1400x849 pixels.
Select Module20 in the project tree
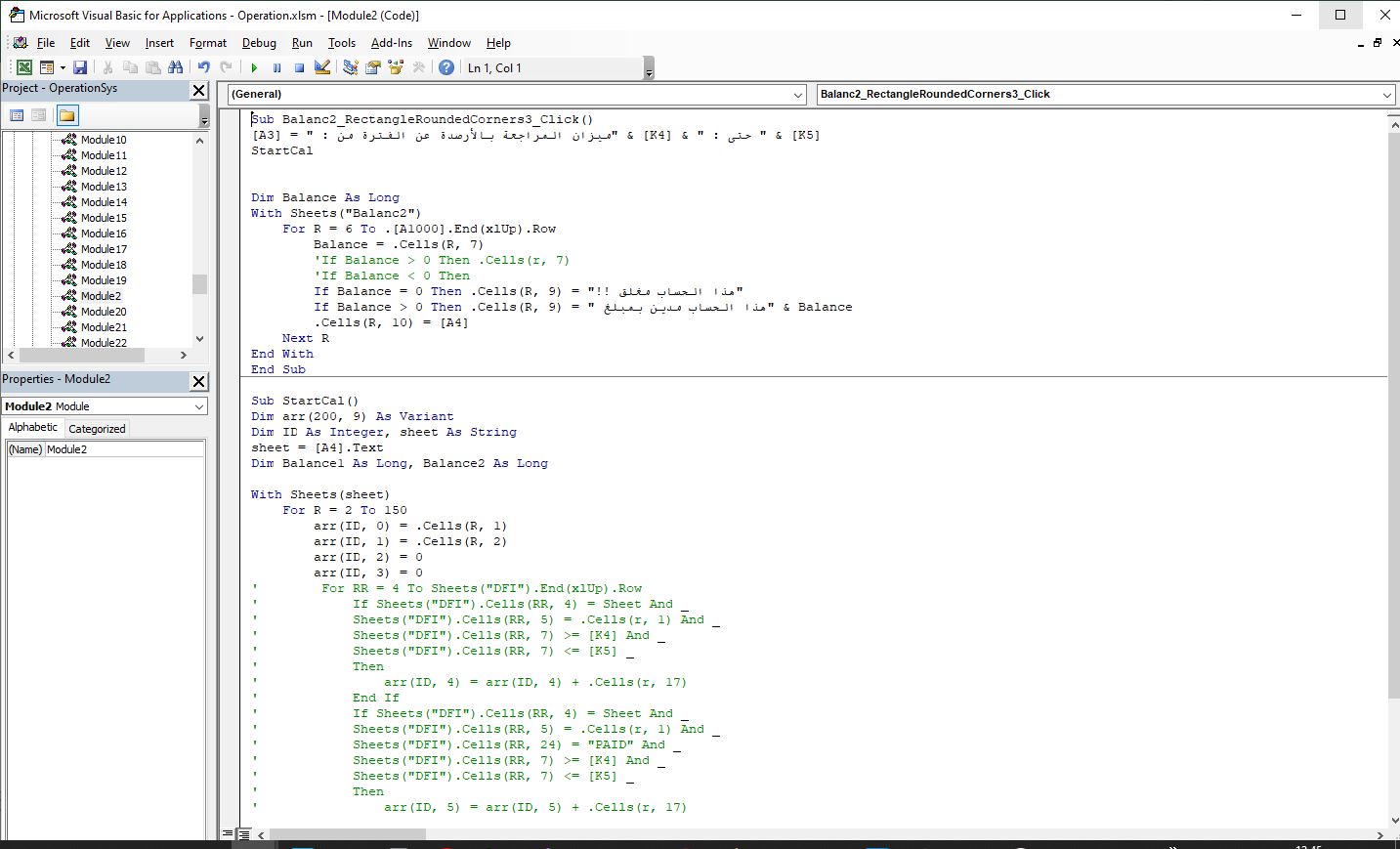coord(104,312)
